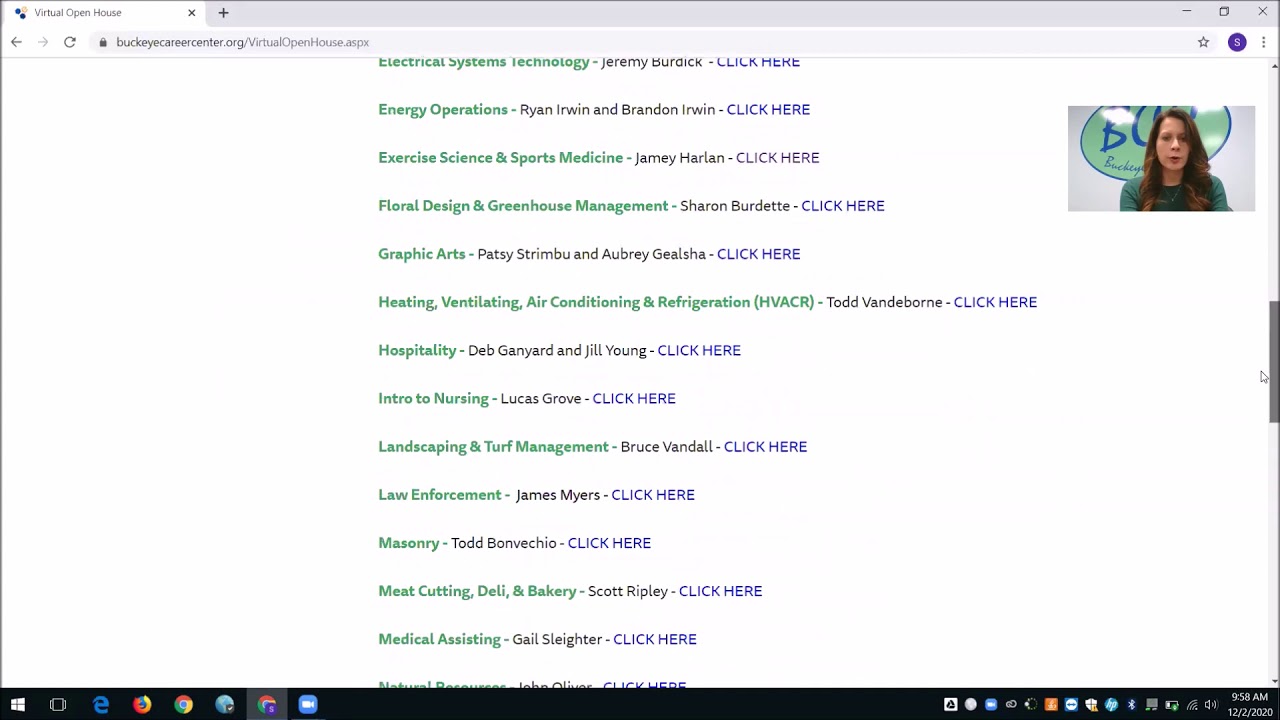This screenshot has width=1280, height=720.
Task: Open CLICK HERE link for Masonry
Action: pos(609,543)
